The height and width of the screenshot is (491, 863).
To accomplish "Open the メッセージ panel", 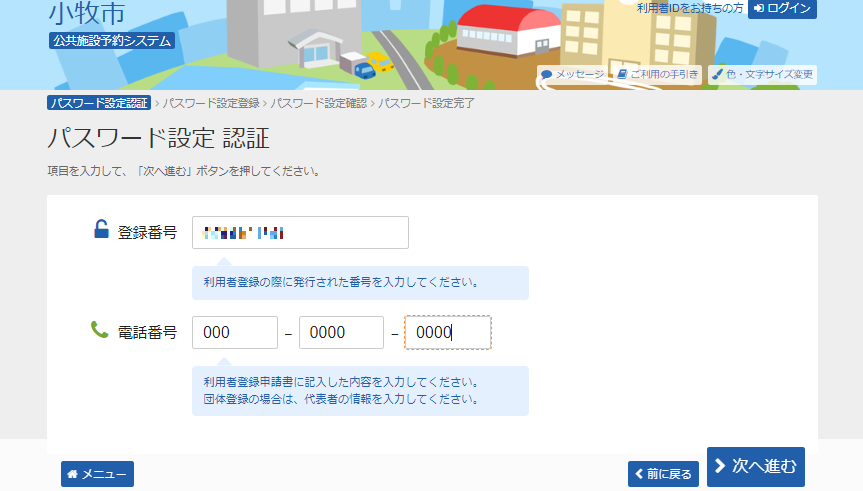I will click(573, 75).
